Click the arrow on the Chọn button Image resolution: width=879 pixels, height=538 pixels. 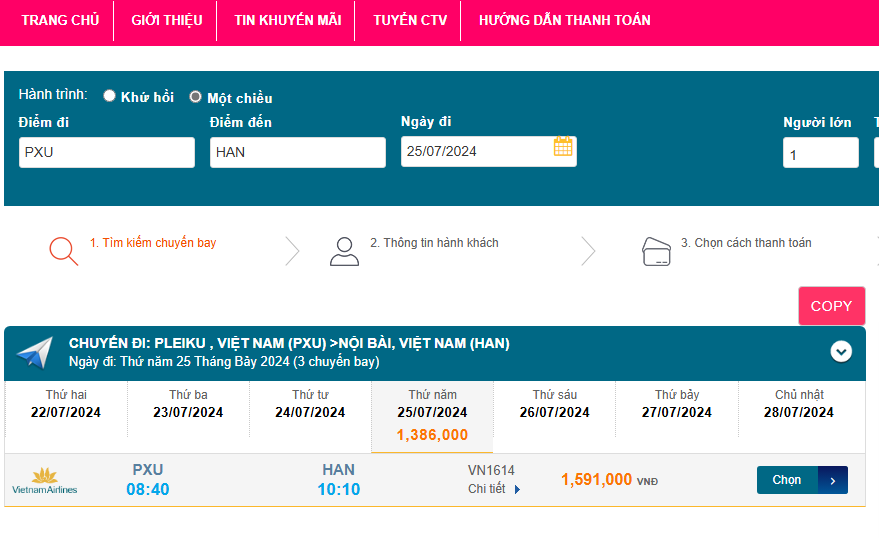[x=833, y=480]
